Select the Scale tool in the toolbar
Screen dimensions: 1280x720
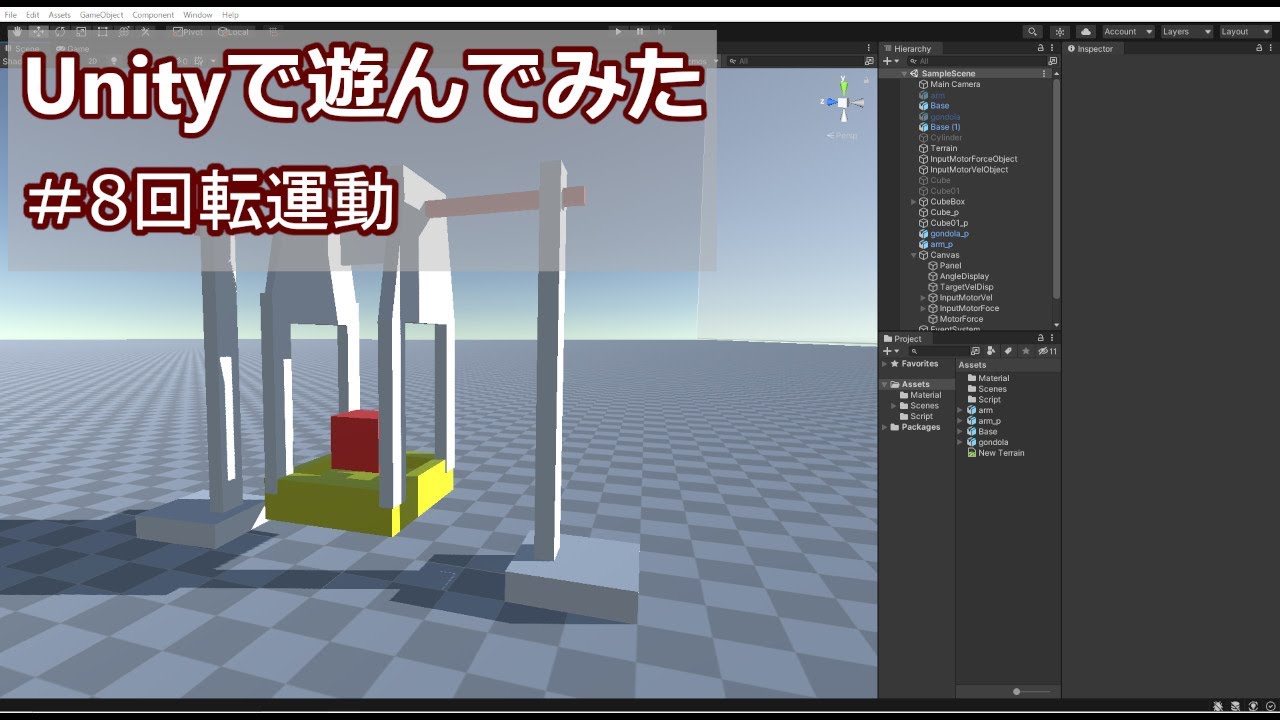[x=81, y=32]
